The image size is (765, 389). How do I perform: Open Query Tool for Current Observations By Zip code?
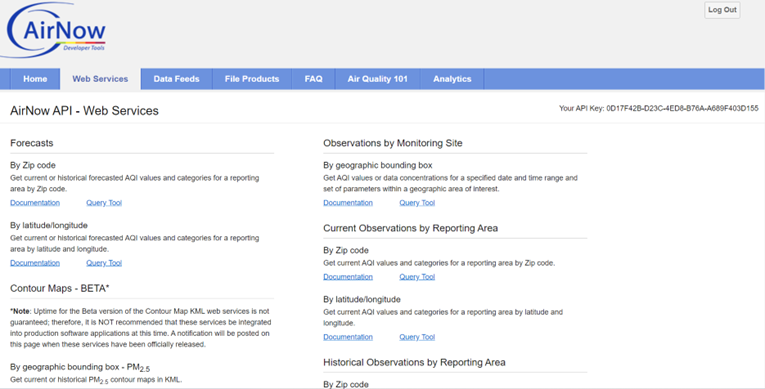[x=417, y=277]
